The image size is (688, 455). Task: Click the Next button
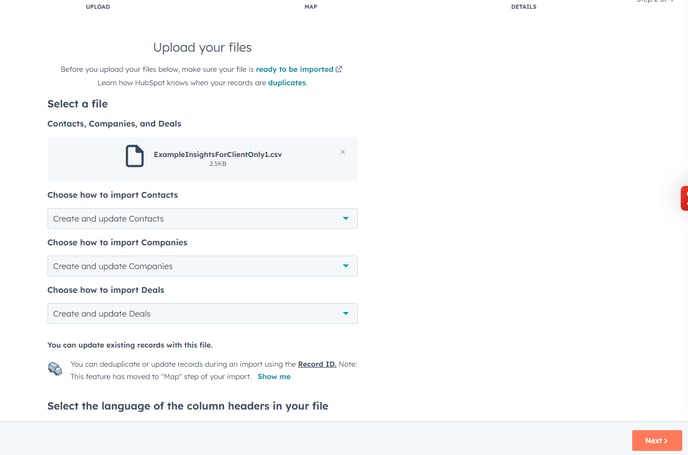[x=657, y=441]
